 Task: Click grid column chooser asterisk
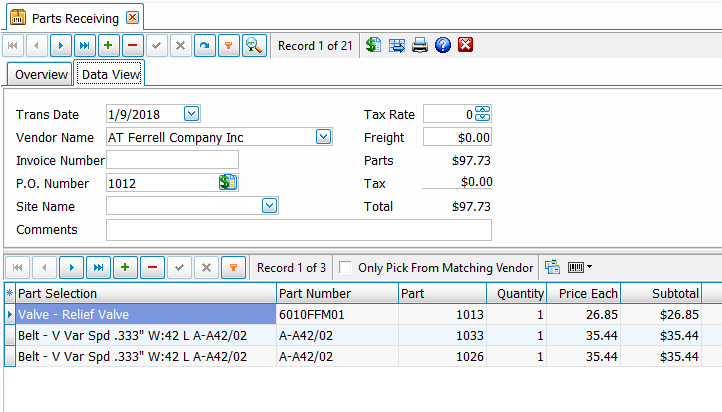[10, 293]
